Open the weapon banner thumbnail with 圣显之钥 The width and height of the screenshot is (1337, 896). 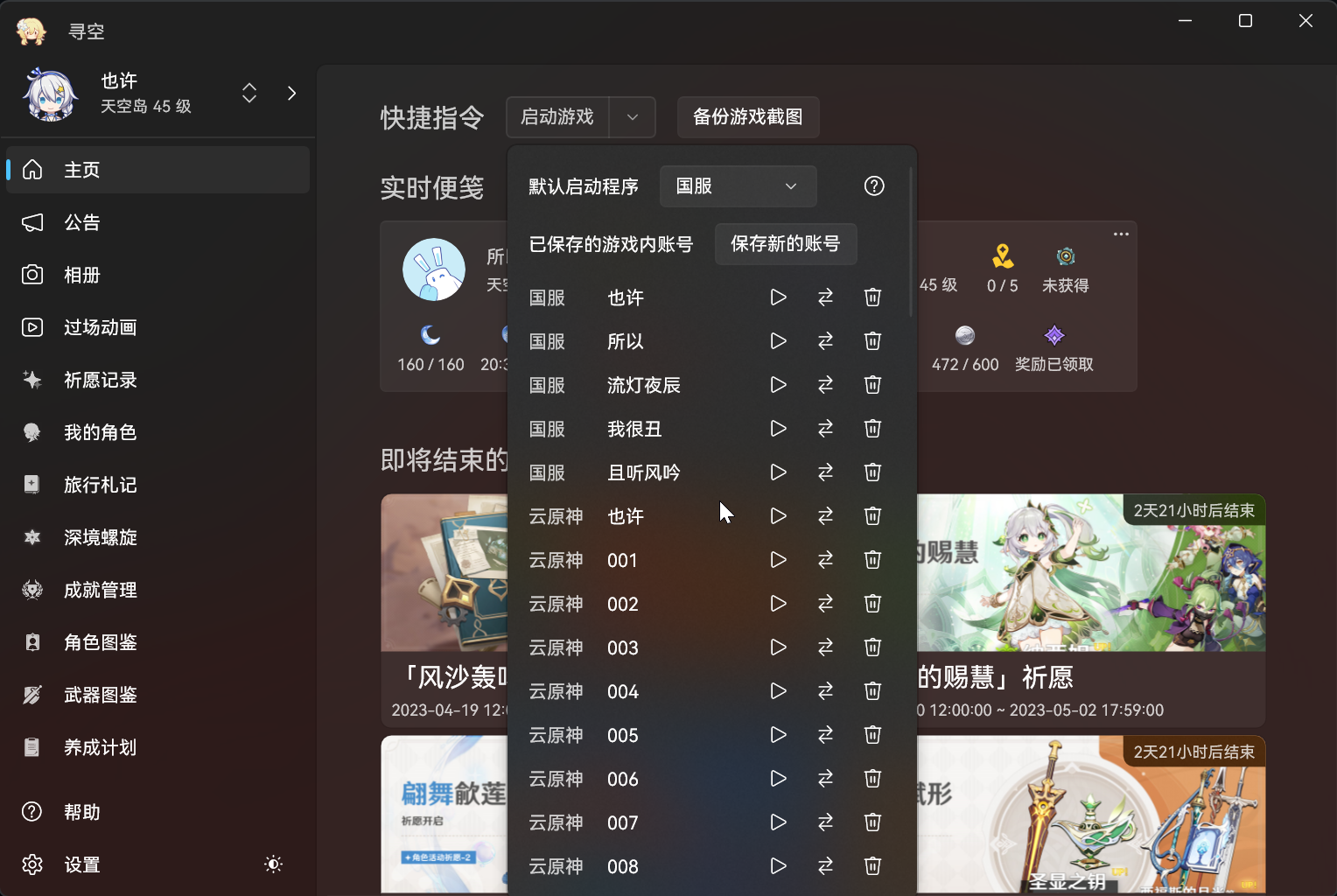1090,814
